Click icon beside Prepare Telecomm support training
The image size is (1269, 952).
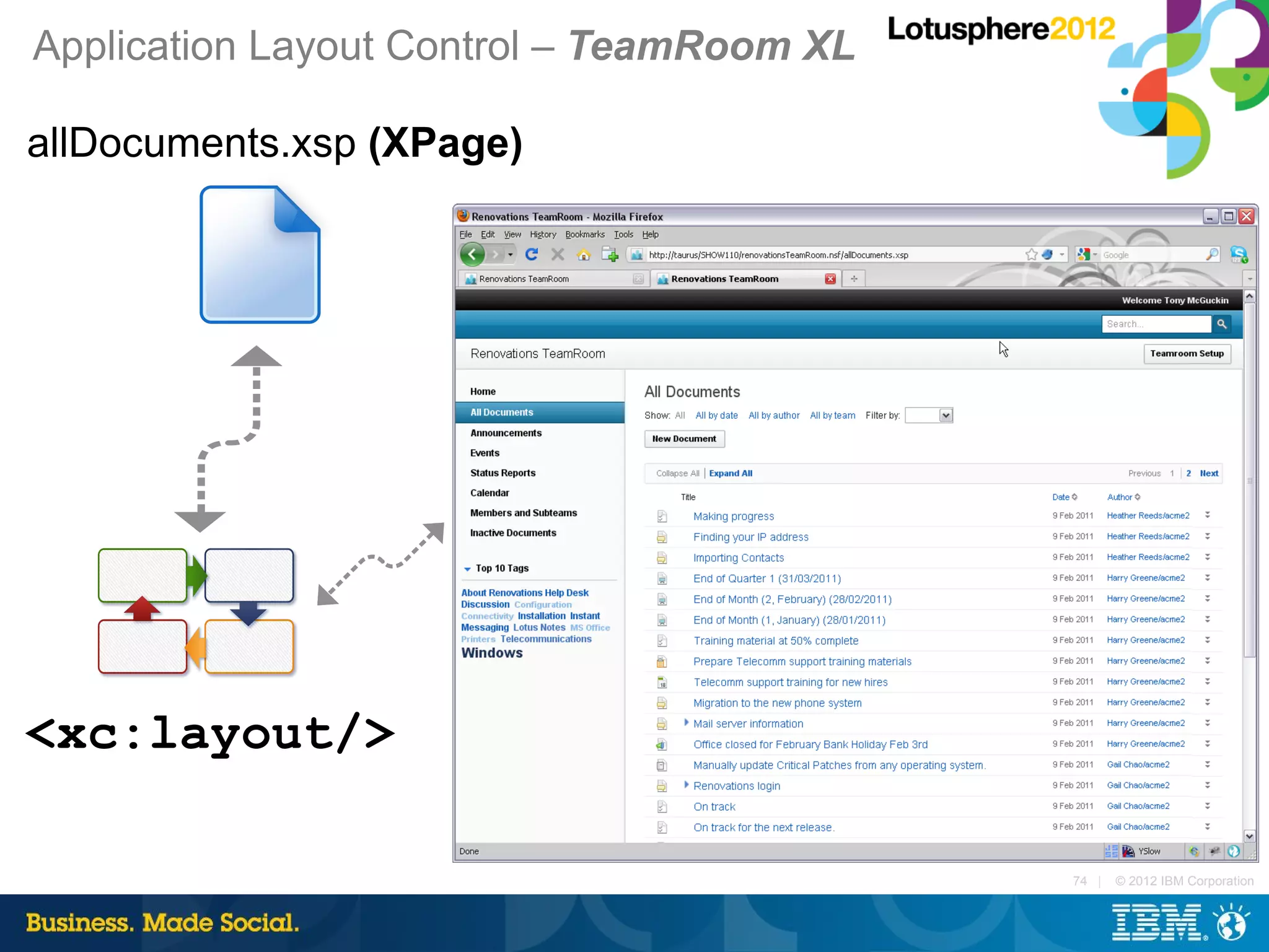coord(662,662)
